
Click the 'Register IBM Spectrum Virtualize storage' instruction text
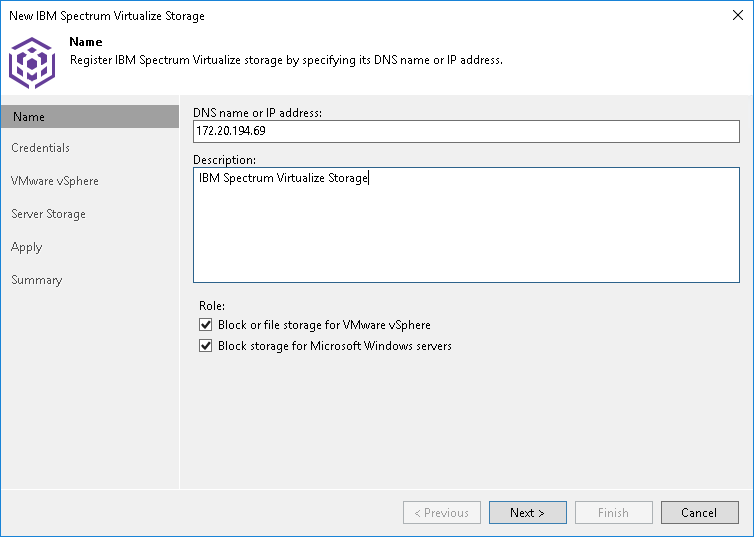(286, 60)
